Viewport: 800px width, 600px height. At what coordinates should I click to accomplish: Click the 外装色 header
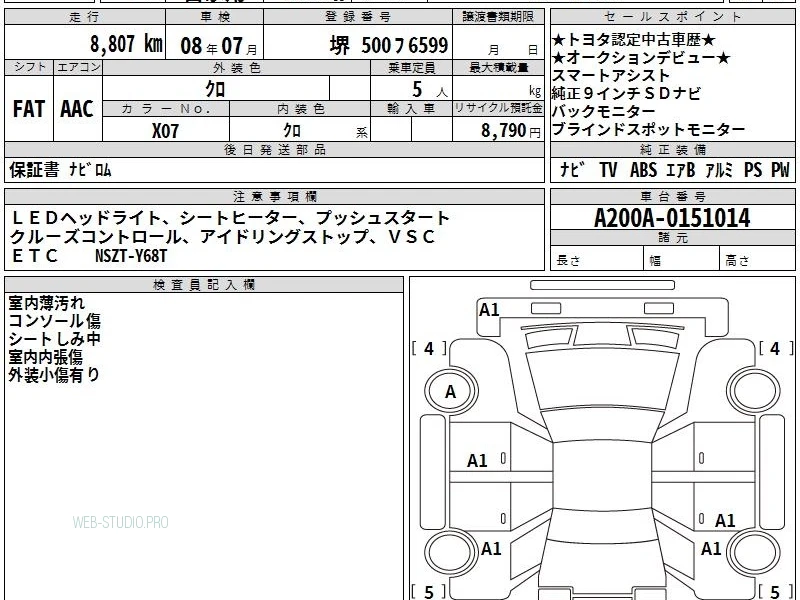coord(236,68)
